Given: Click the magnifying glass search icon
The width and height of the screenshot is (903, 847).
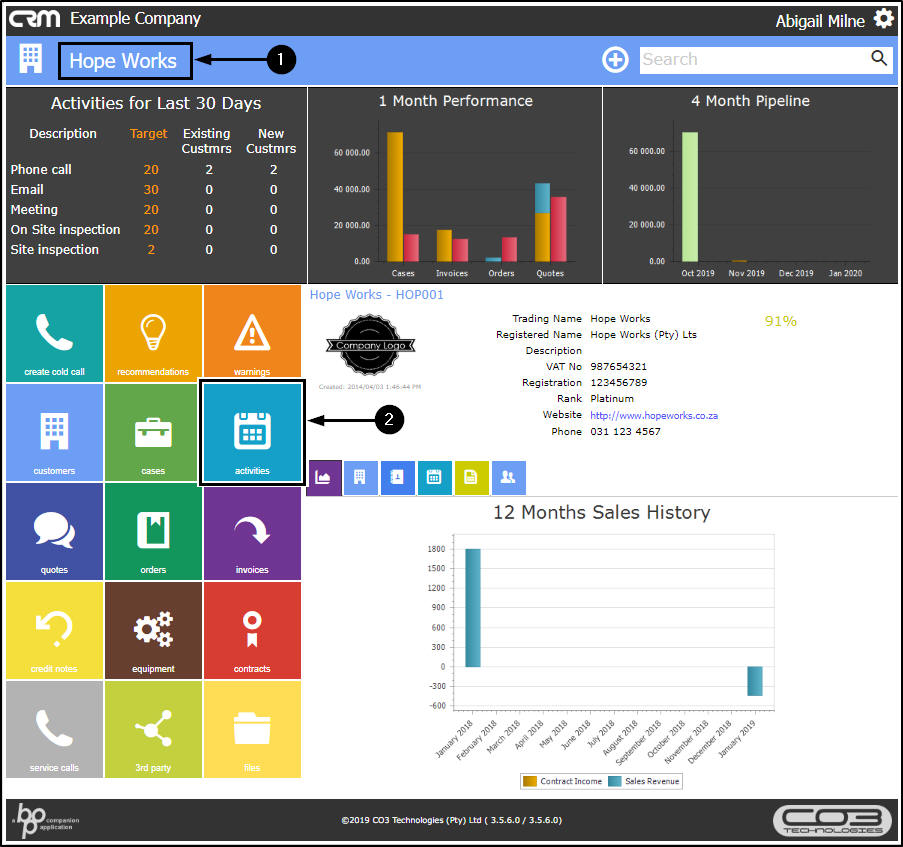Looking at the screenshot, I should 879,58.
